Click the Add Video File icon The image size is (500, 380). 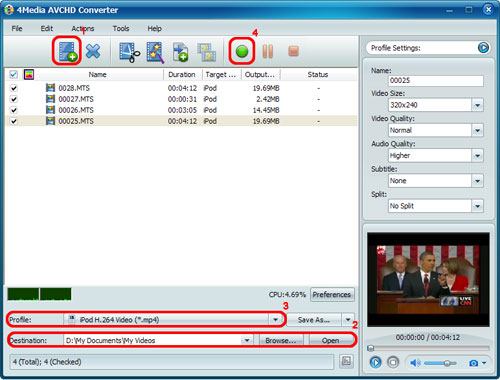(x=68, y=51)
